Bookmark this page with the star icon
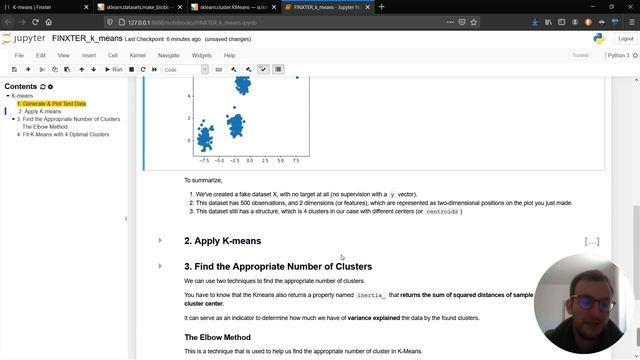 coord(473,22)
